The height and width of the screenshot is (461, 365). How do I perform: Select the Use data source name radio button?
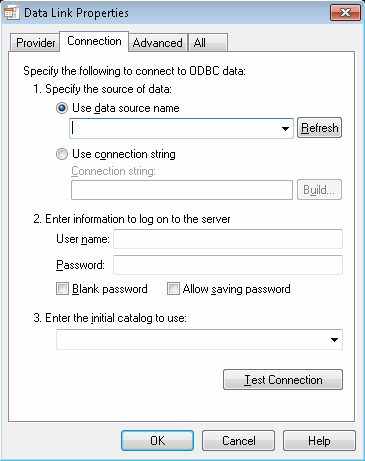pos(62,108)
